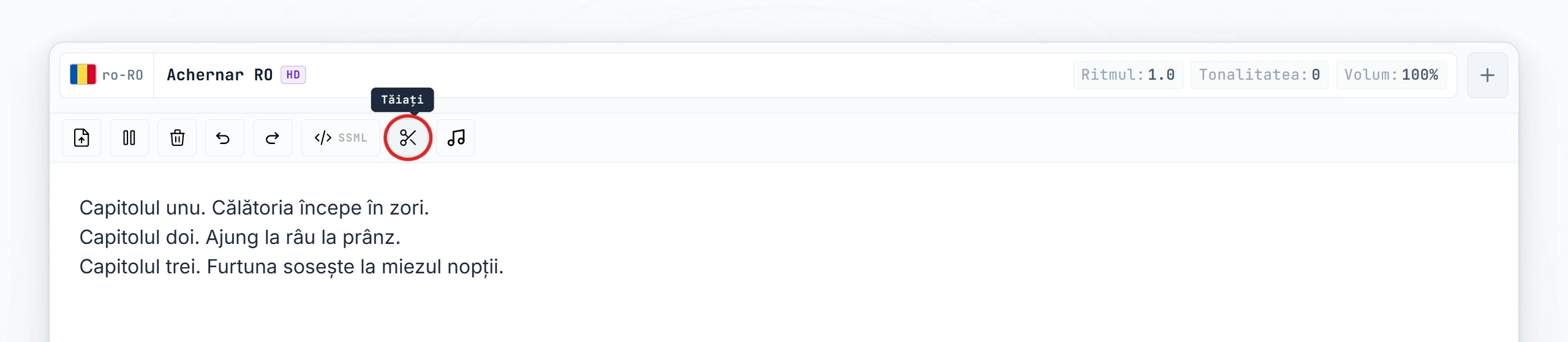Click the import file icon

pos(81,138)
